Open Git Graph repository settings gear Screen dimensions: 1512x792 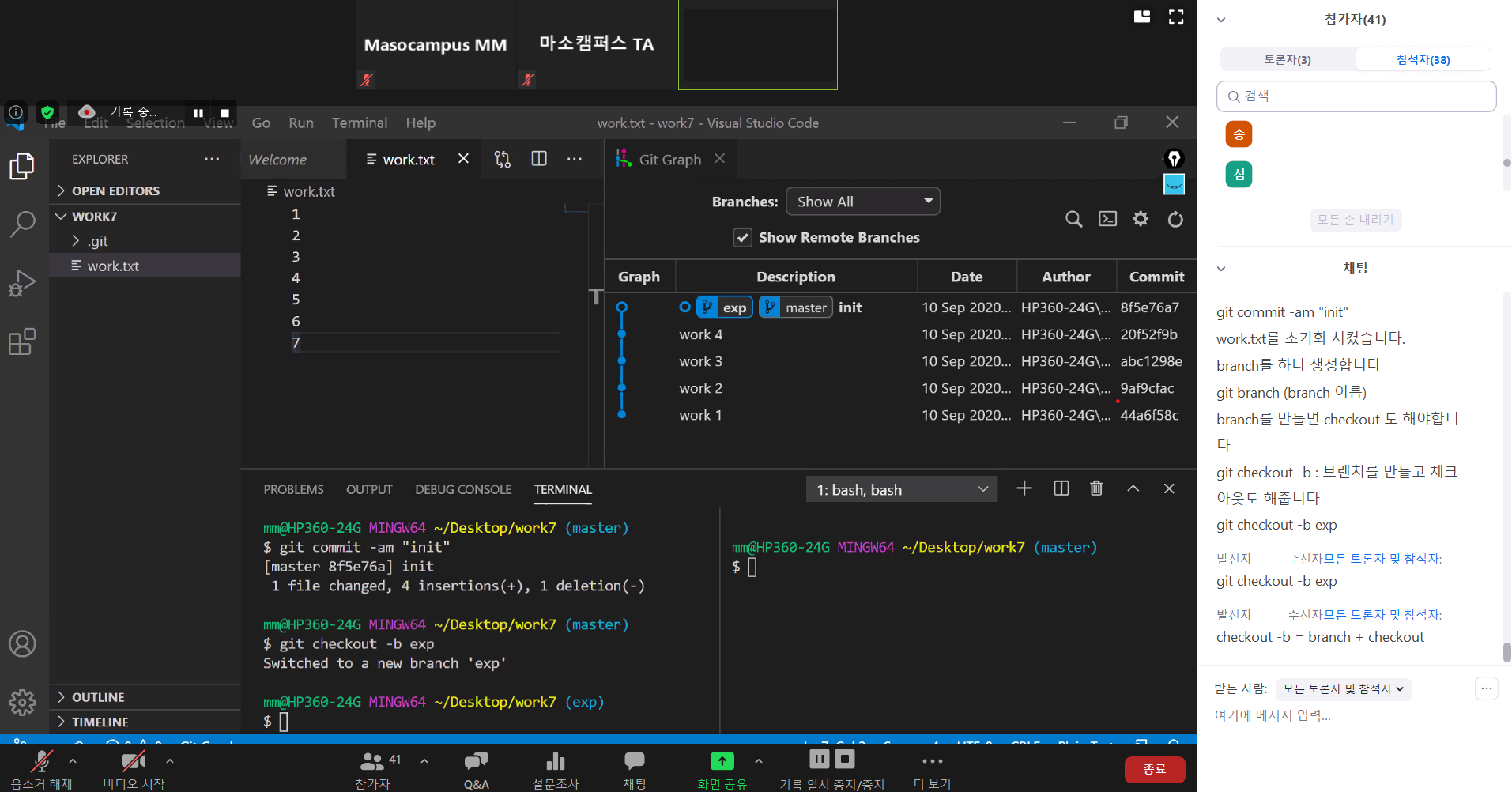click(x=1141, y=219)
